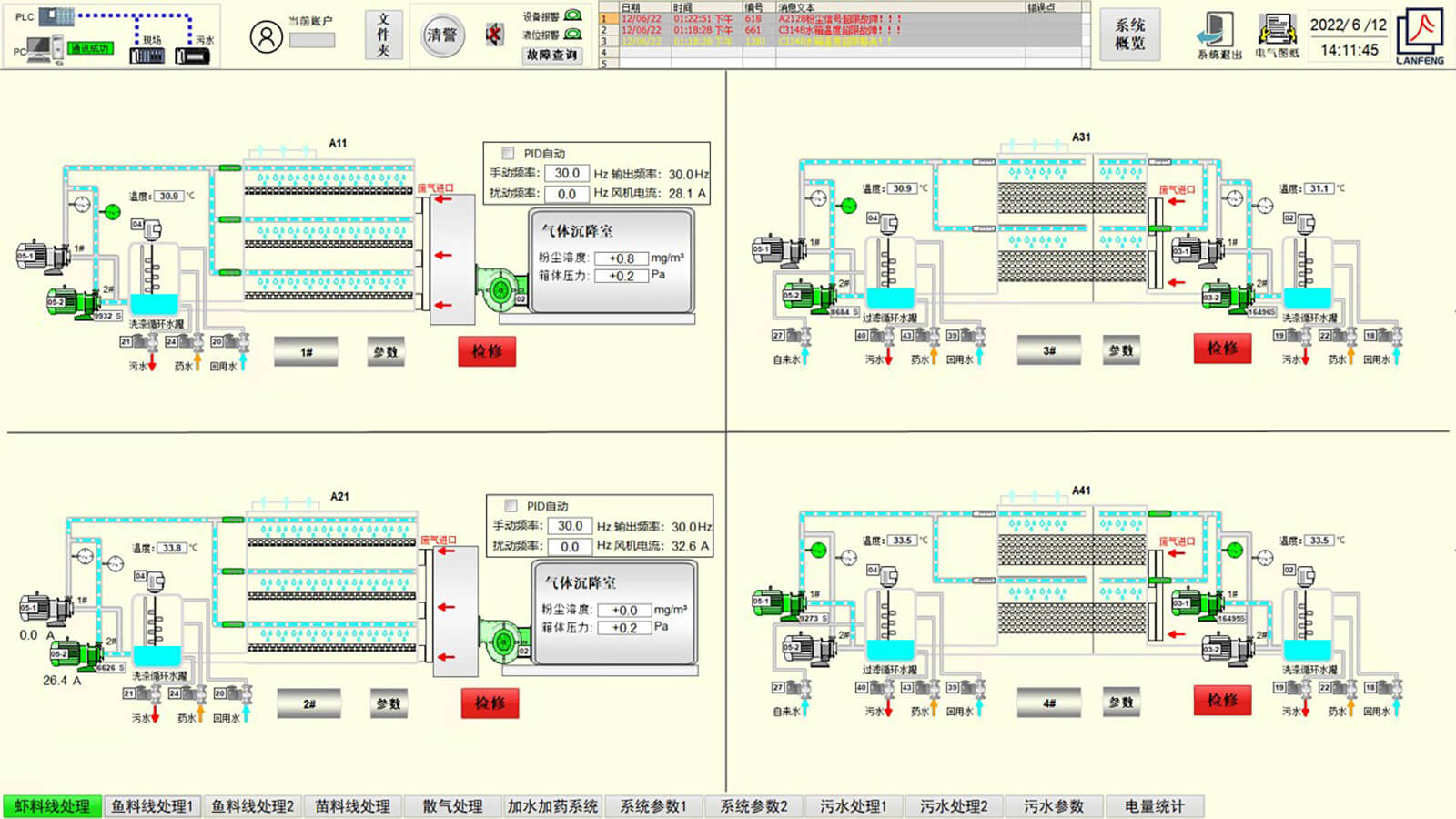Viewport: 1456px width, 819px height.
Task: Switch to the 电量统计 tab
Action: (x=1154, y=806)
